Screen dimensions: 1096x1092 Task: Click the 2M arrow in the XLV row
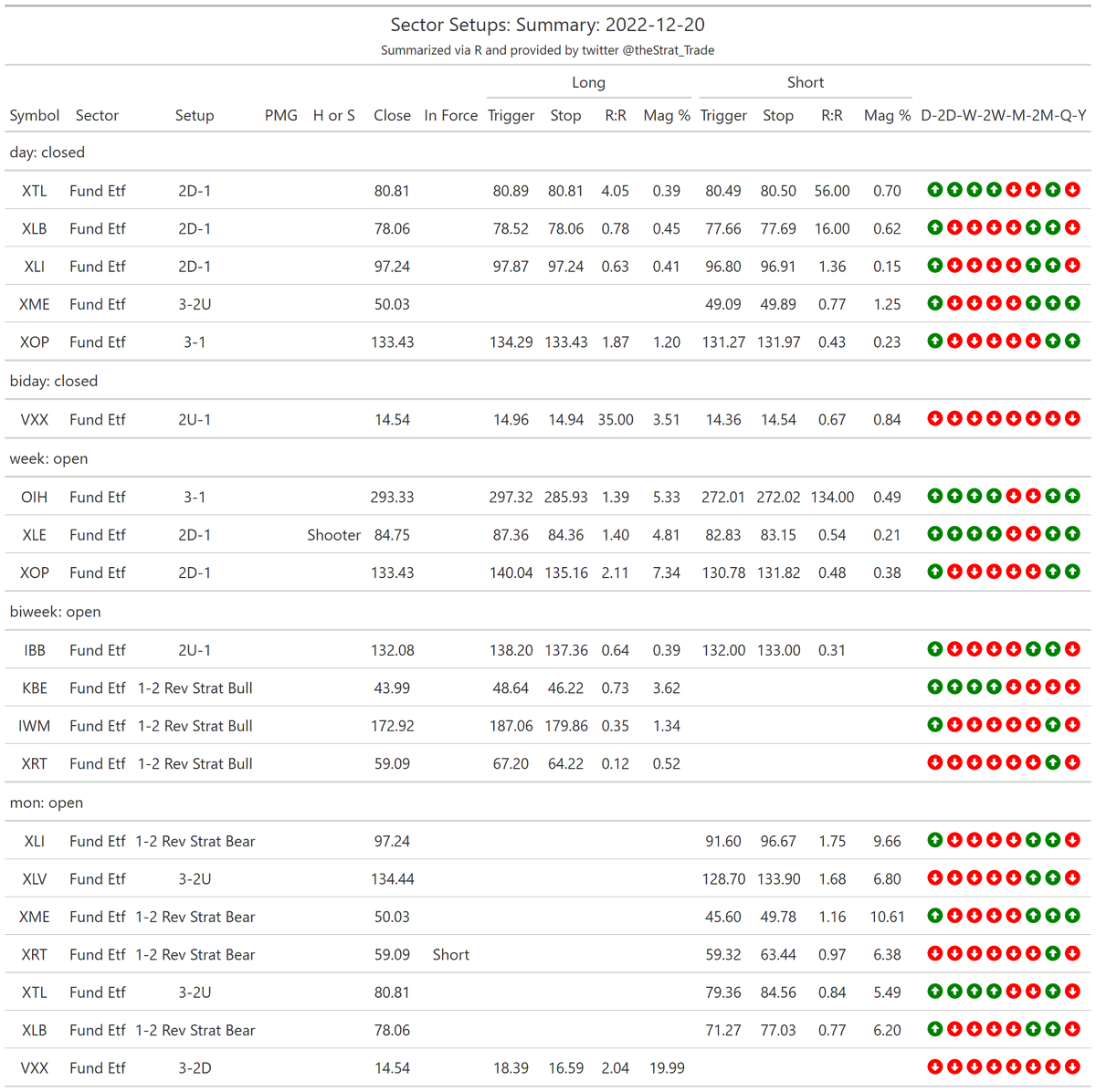[x=1034, y=877]
